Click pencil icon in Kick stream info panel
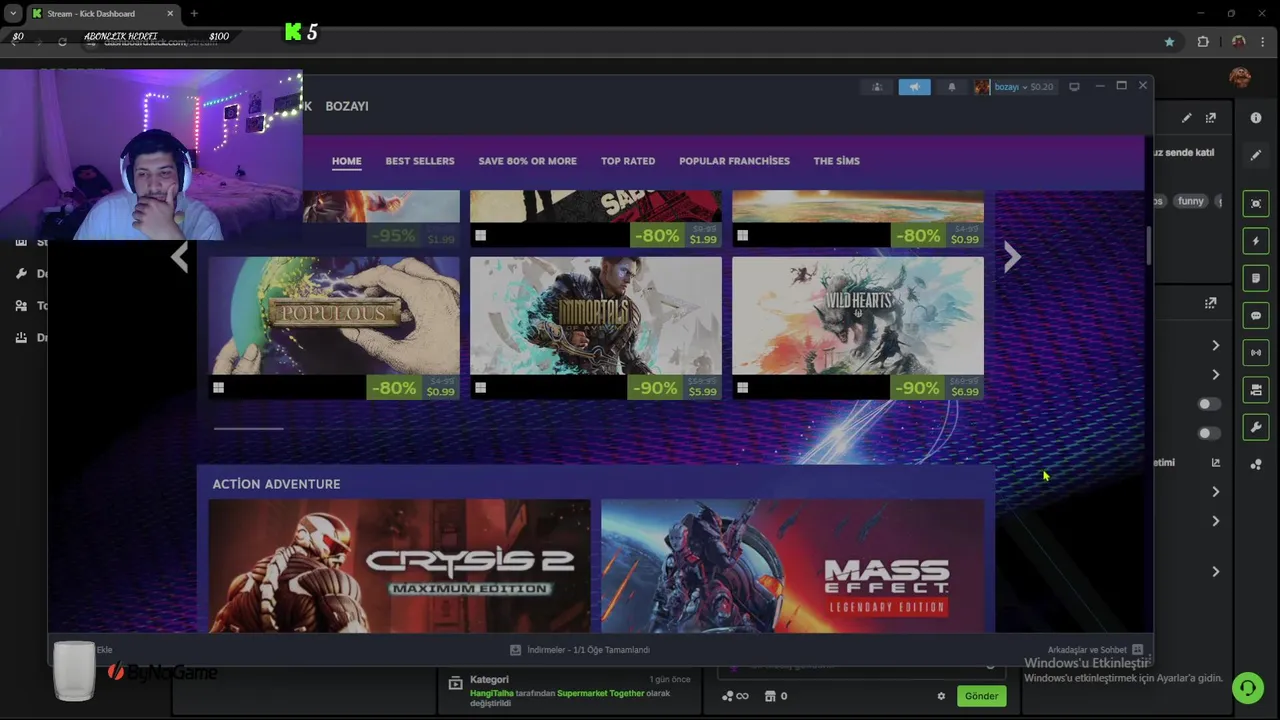Image resolution: width=1280 pixels, height=720 pixels. coord(1186,118)
